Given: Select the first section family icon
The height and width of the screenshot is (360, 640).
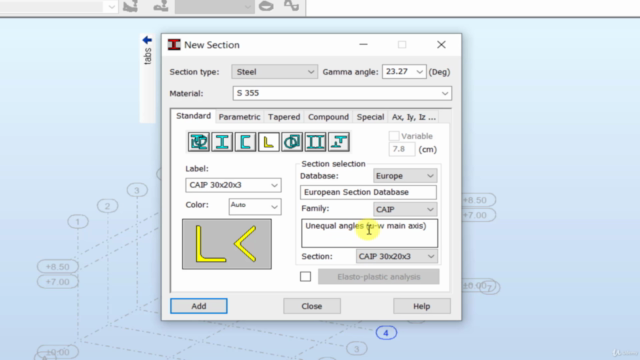Looking at the screenshot, I should pos(199,142).
